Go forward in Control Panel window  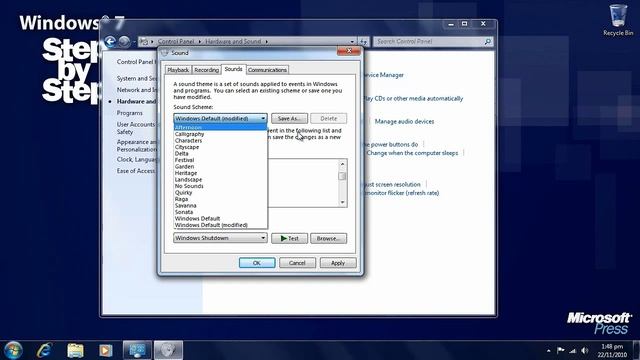tap(124, 41)
